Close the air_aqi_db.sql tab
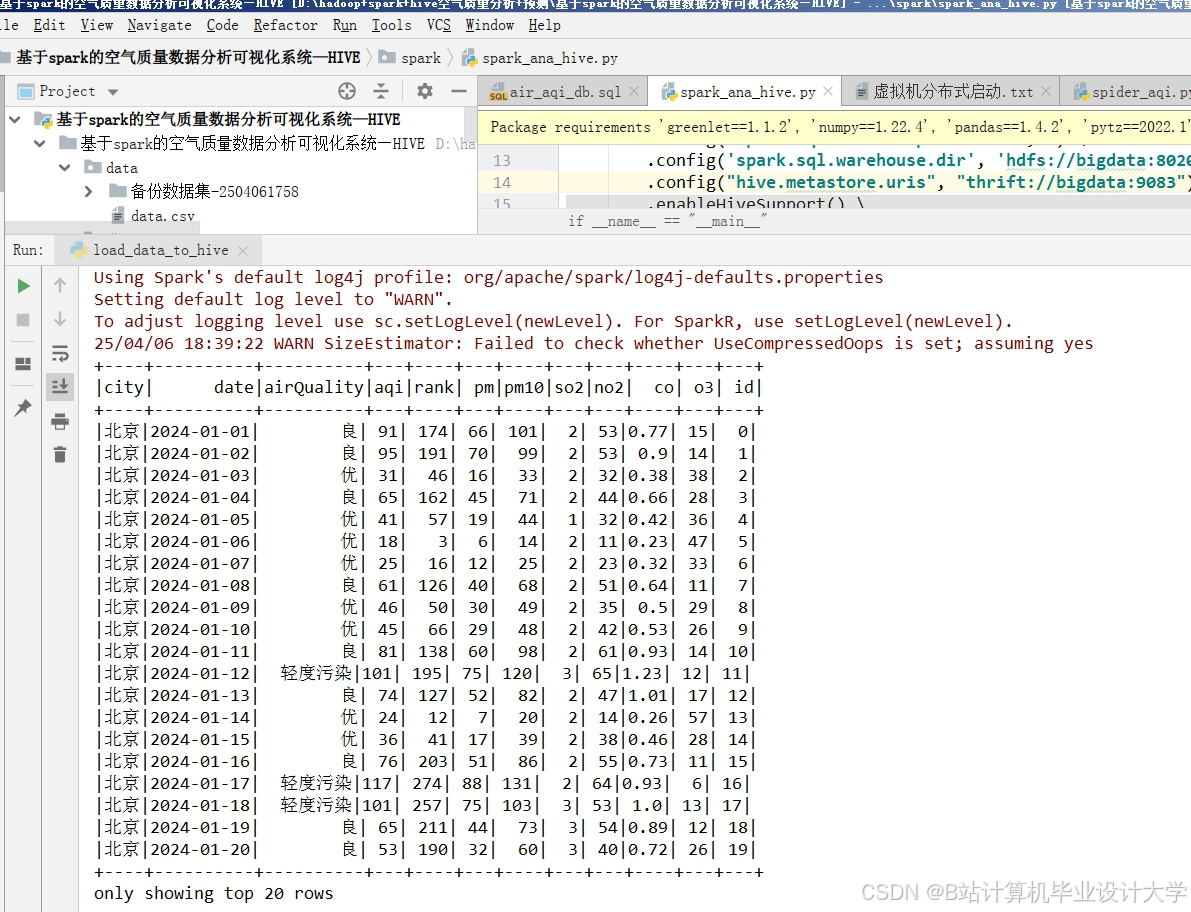Screen dimensions: 1191x912 pyautogui.click(x=634, y=92)
